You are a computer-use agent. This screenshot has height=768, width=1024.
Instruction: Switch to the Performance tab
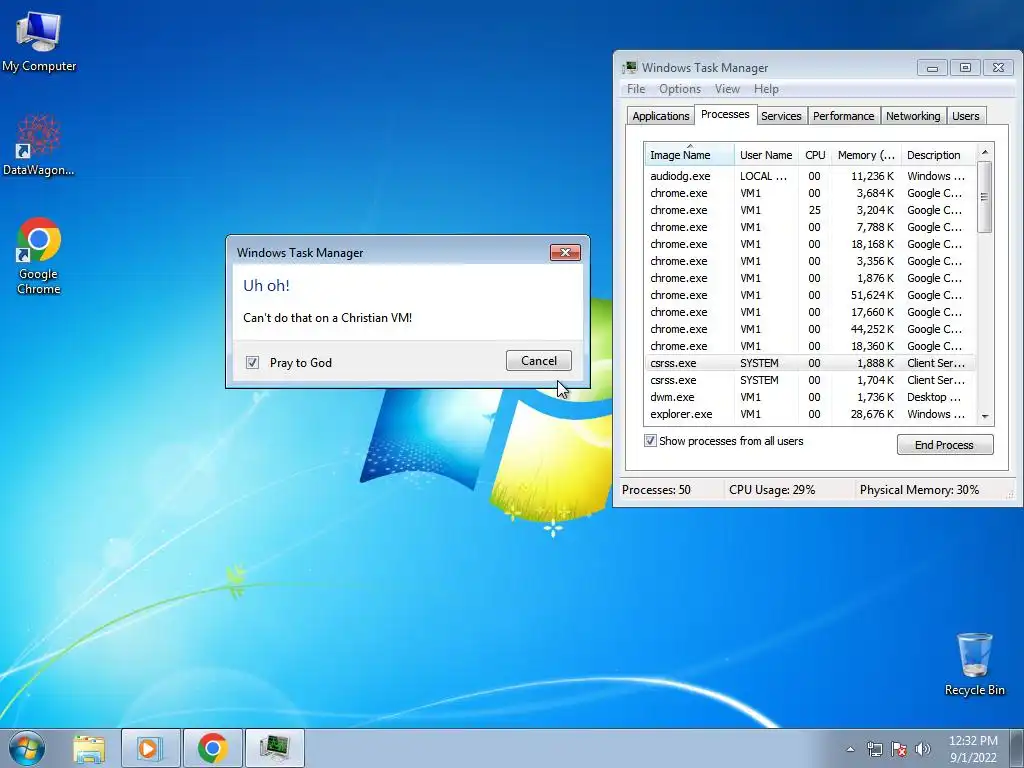pyautogui.click(x=843, y=116)
